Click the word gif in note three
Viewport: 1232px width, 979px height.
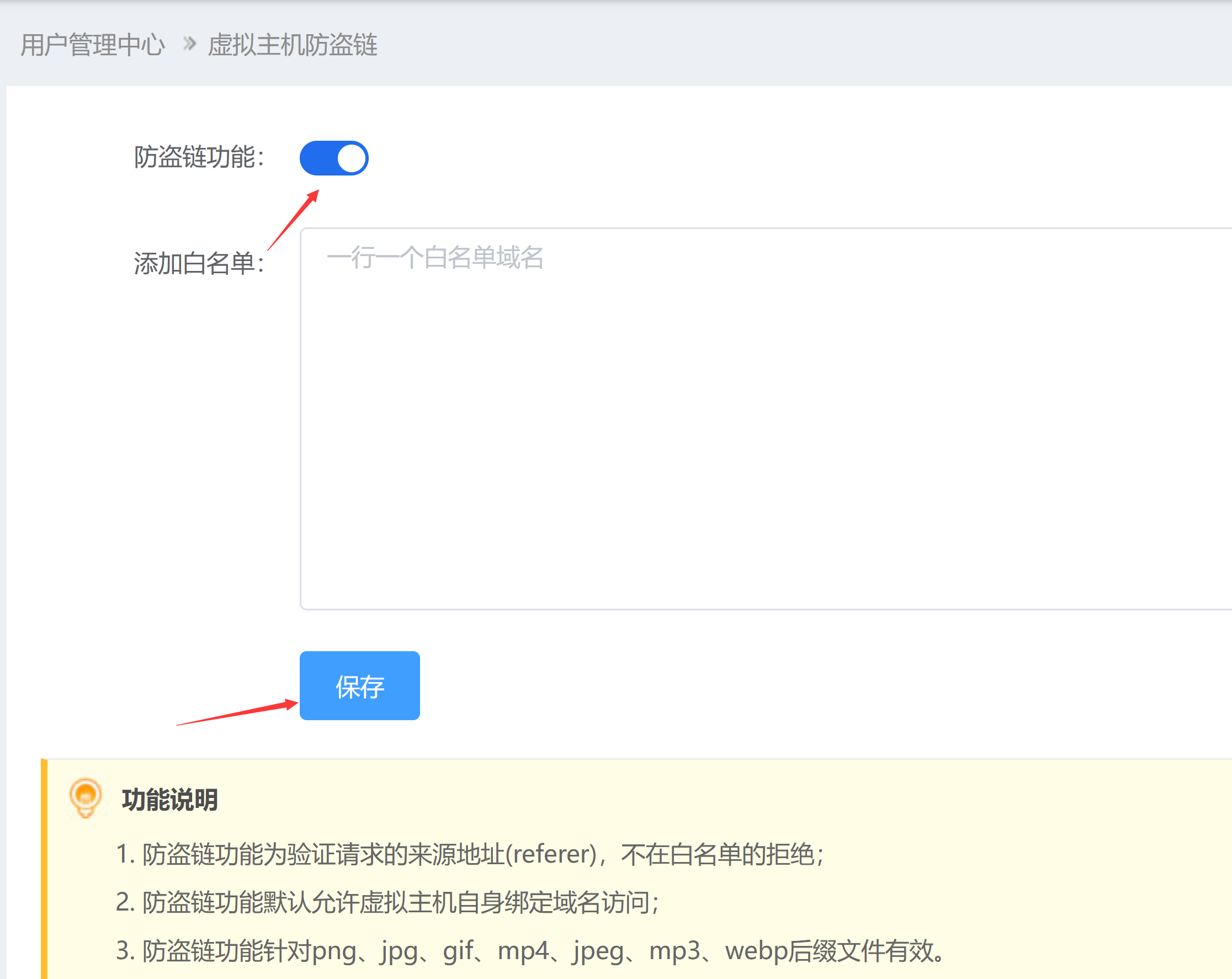point(458,951)
